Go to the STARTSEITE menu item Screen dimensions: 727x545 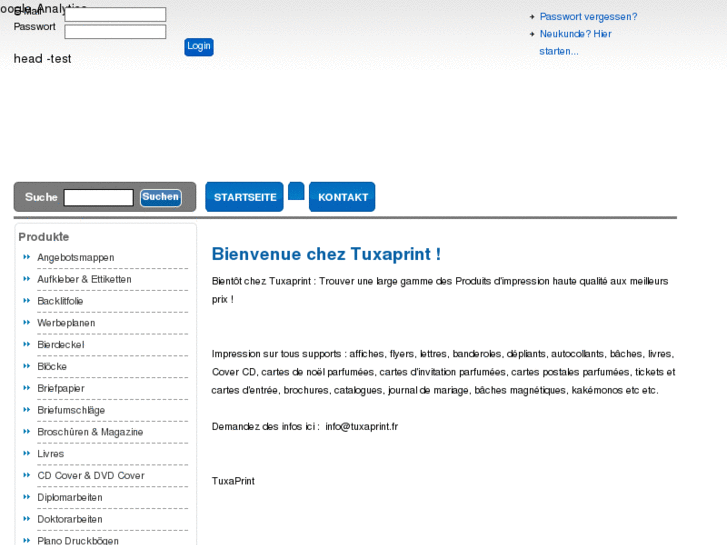pos(244,197)
